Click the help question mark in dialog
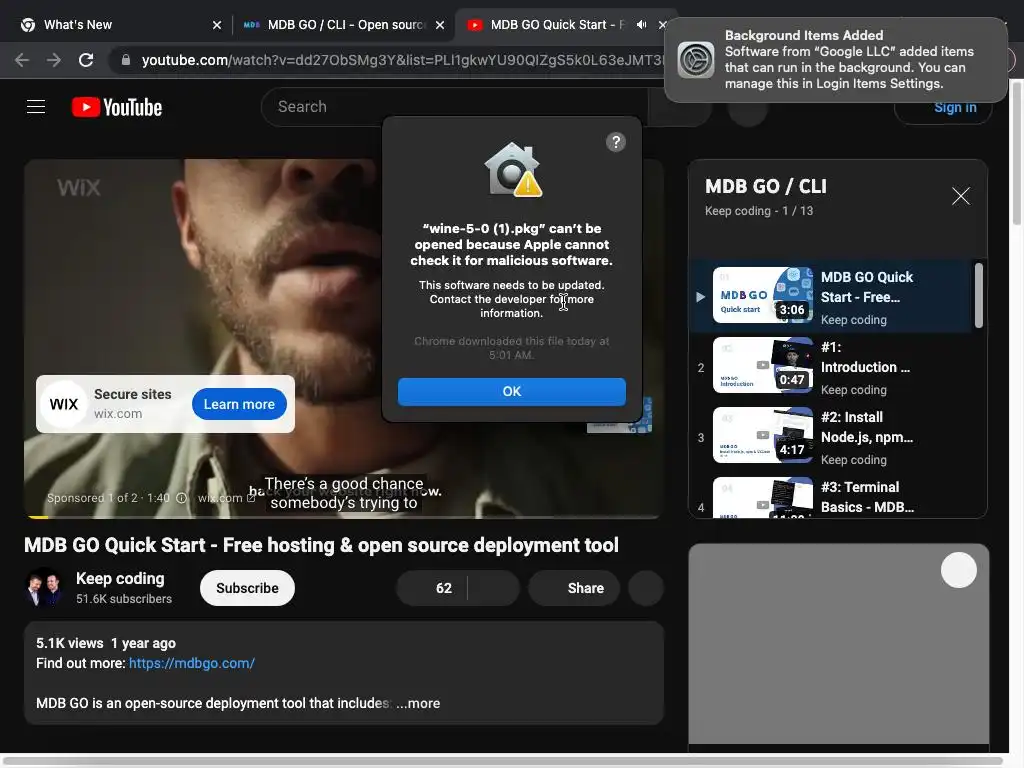This screenshot has width=1024, height=768. pos(615,142)
